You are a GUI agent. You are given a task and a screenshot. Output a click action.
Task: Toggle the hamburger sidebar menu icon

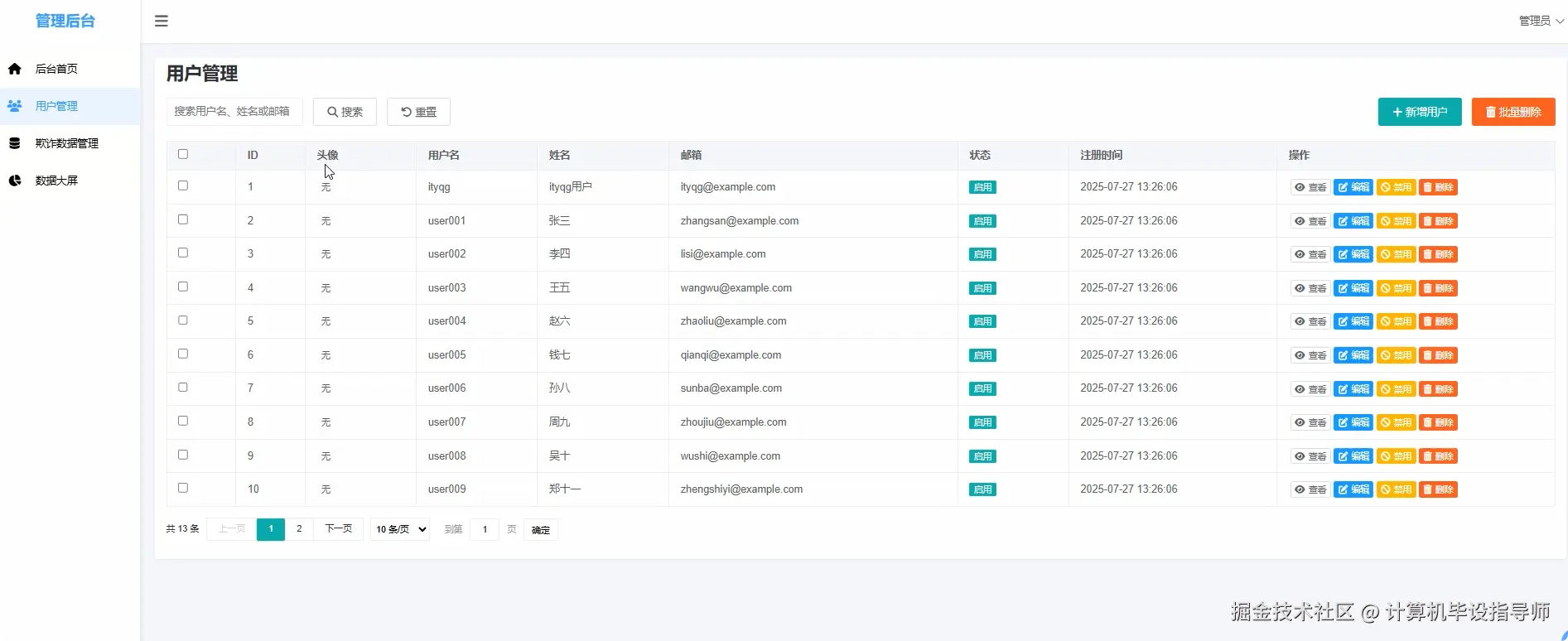tap(162, 21)
